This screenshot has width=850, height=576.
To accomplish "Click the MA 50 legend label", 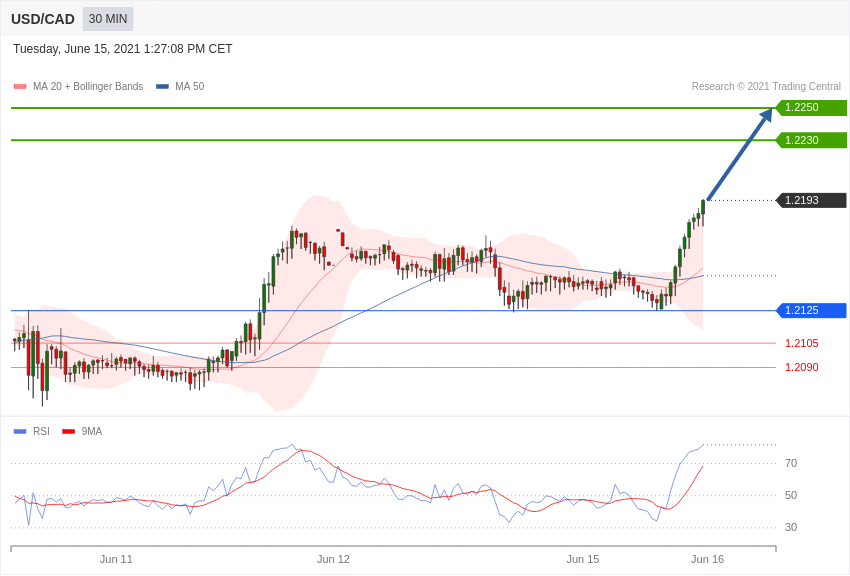I will (x=190, y=87).
